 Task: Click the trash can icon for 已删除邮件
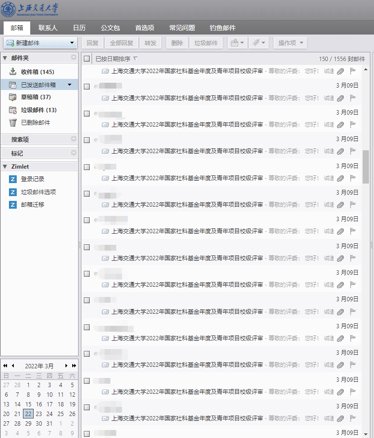click(13, 123)
